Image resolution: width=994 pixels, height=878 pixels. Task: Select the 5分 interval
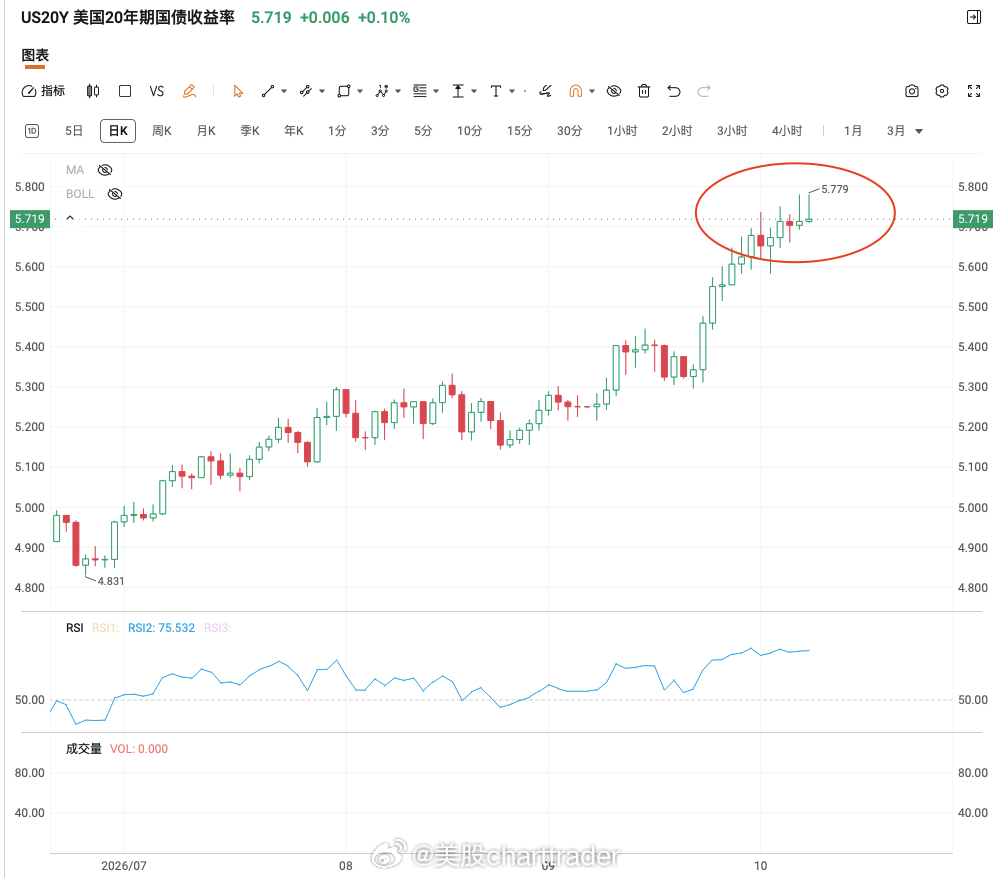[x=423, y=131]
